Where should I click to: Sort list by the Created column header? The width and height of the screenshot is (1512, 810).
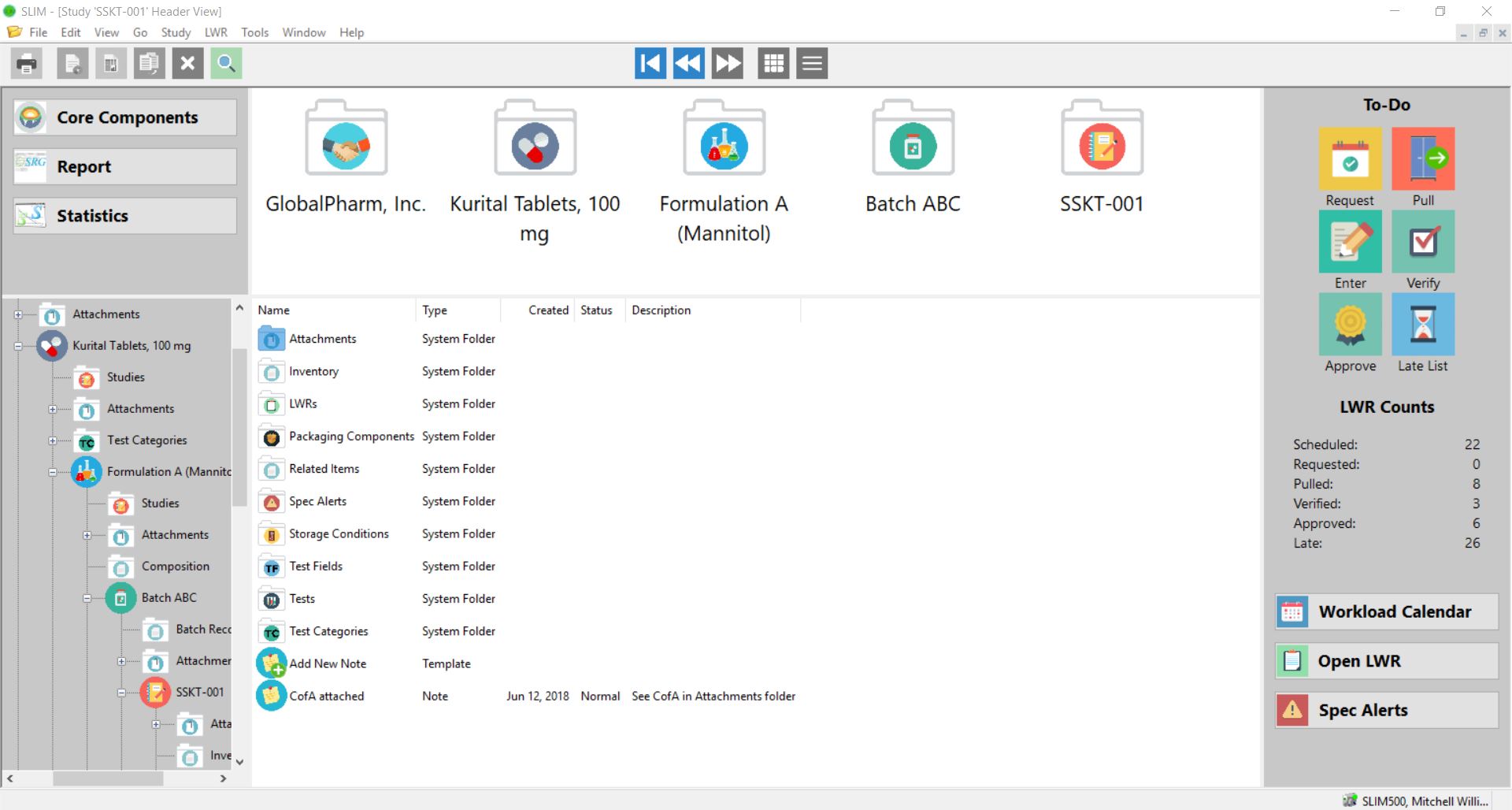pyautogui.click(x=537, y=310)
